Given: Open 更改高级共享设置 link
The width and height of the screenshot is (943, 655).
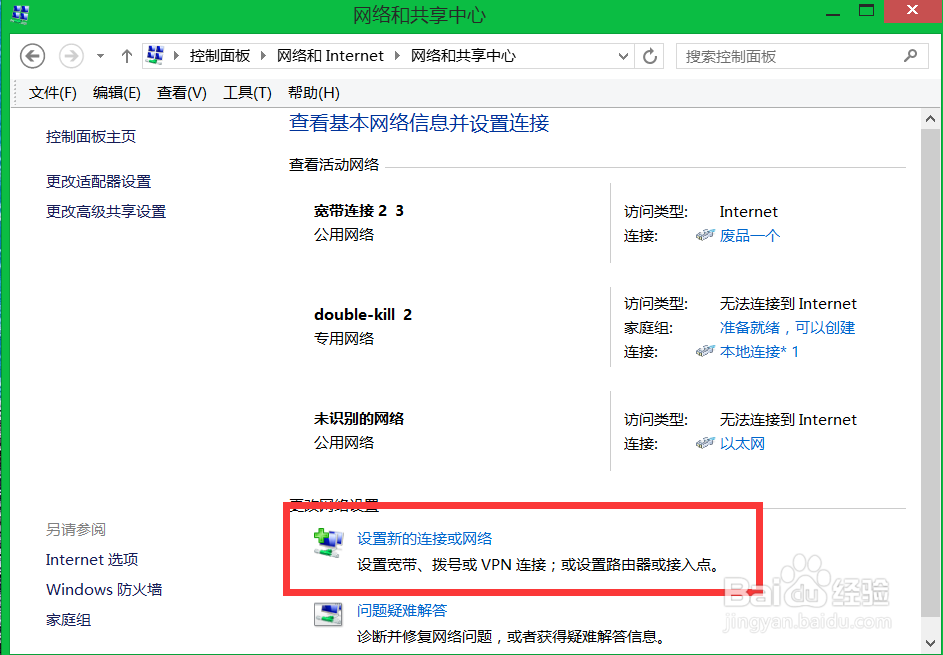Looking at the screenshot, I should point(106,211).
